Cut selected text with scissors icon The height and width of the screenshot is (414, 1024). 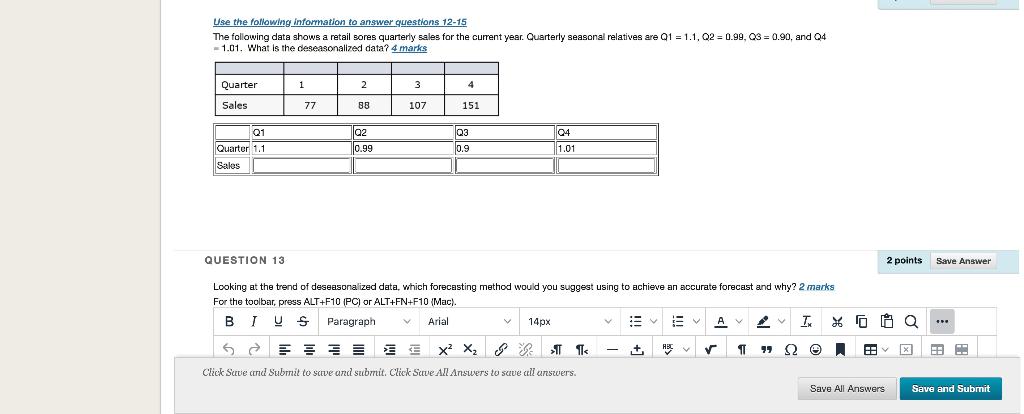click(x=837, y=321)
